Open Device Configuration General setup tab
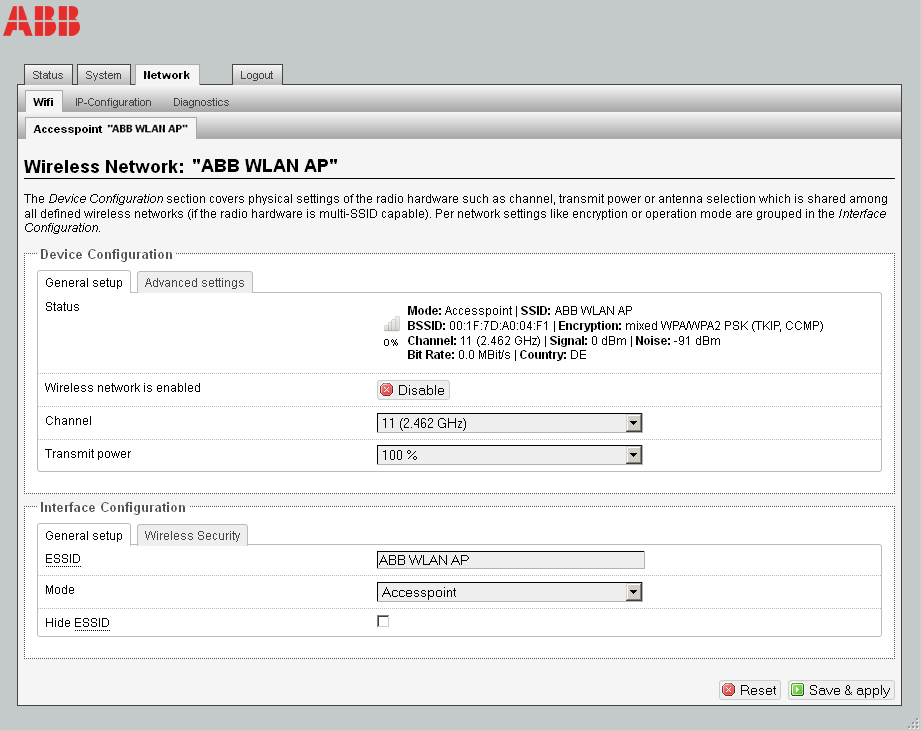Image resolution: width=922 pixels, height=731 pixels. (84, 283)
